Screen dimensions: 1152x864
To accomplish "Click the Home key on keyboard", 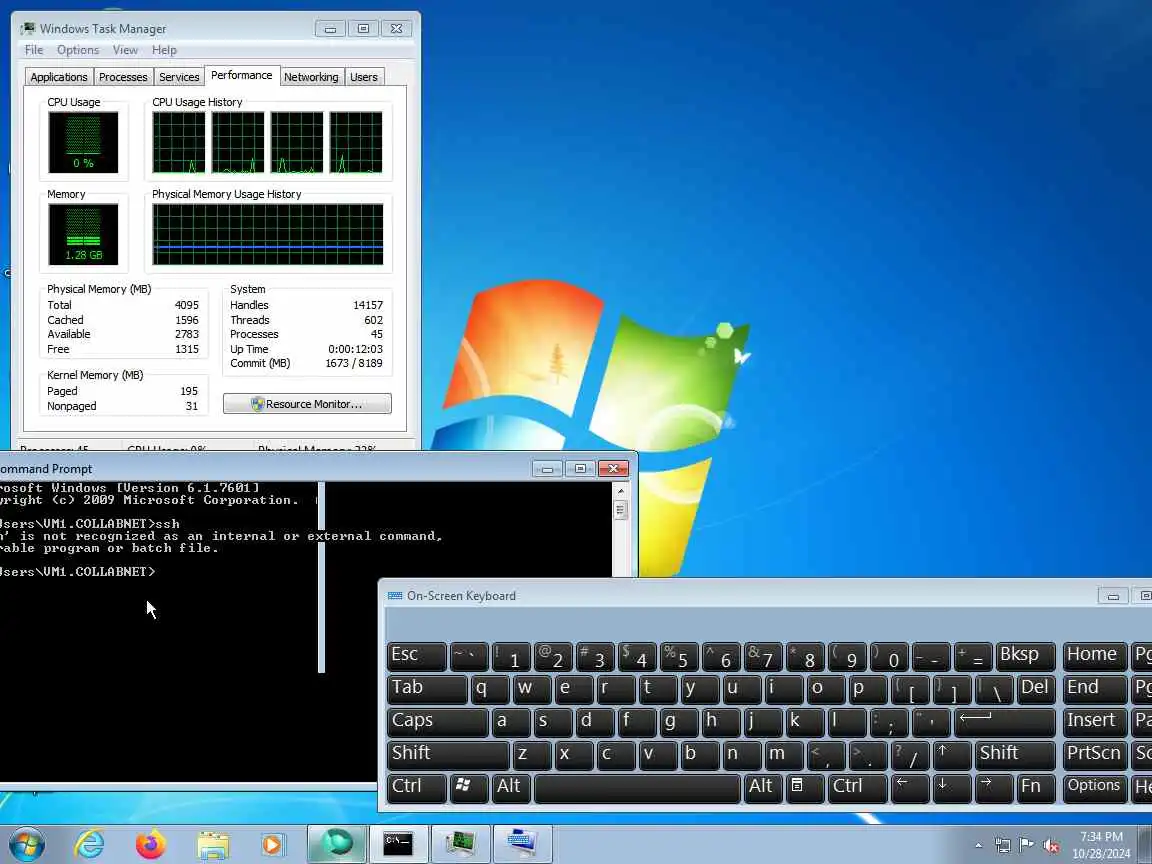I will coord(1095,656).
